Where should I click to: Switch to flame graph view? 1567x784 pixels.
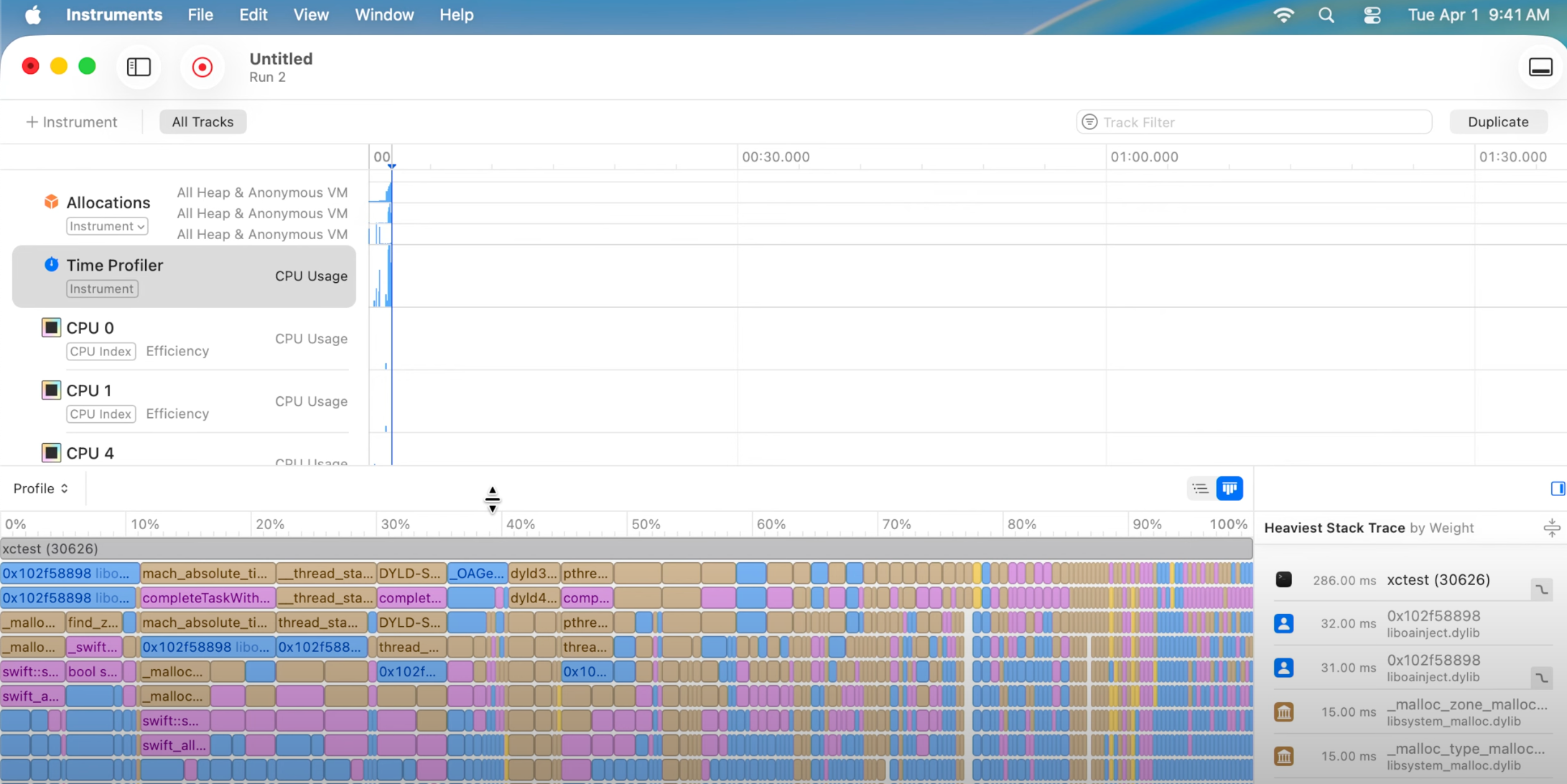(x=1229, y=488)
